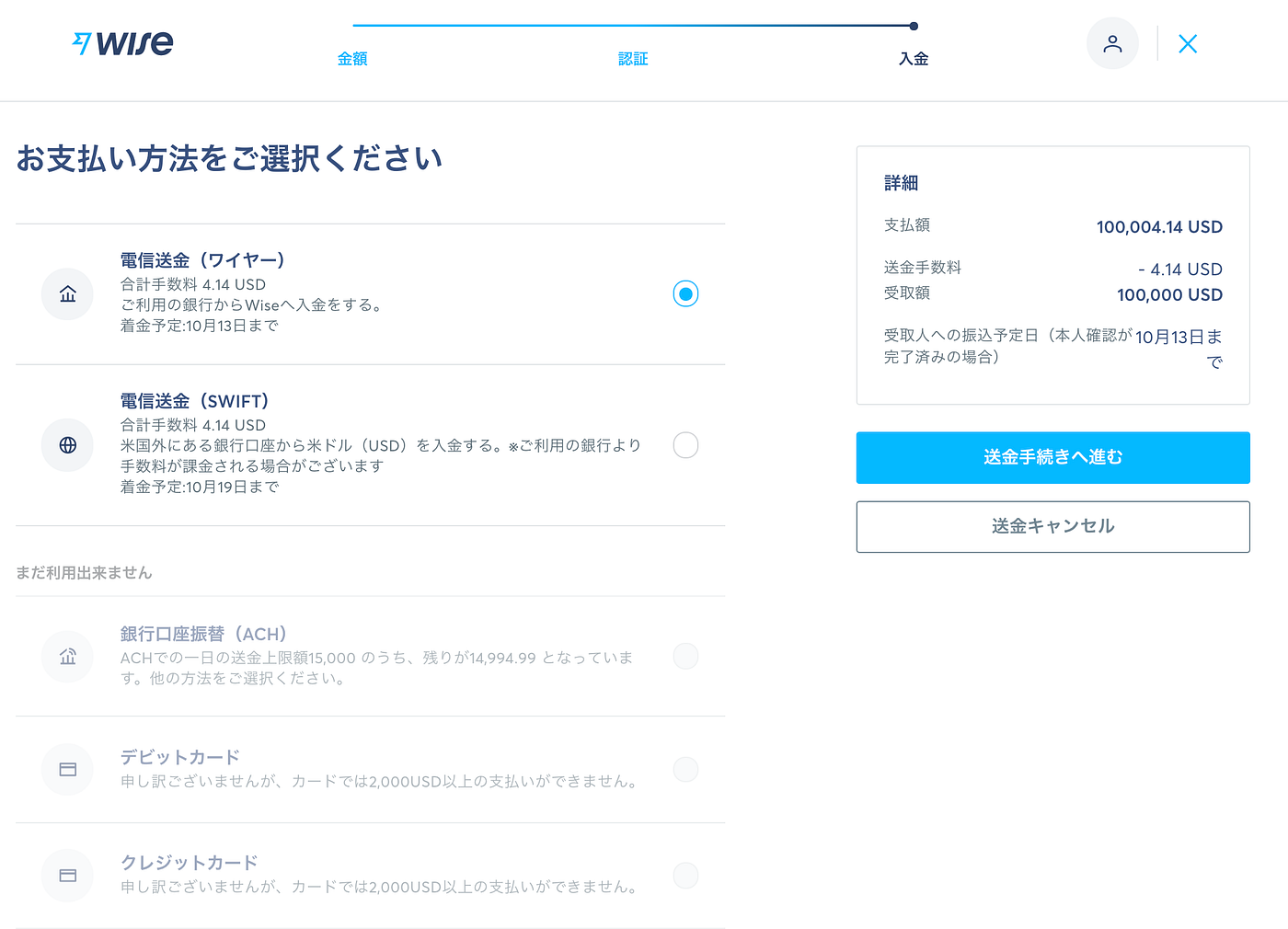Click the デビットカード title

click(x=180, y=757)
